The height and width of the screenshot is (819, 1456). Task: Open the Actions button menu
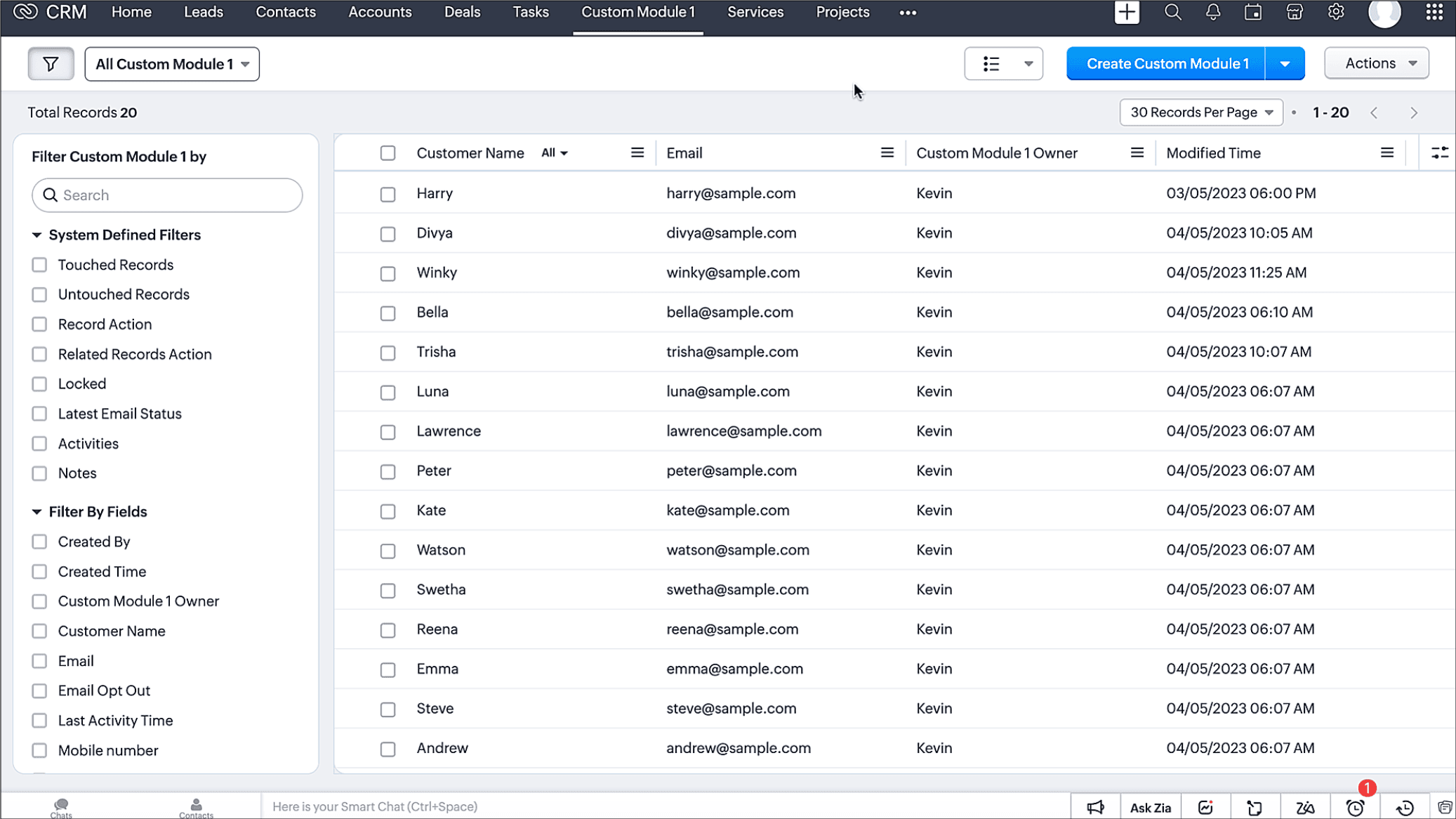1376,63
